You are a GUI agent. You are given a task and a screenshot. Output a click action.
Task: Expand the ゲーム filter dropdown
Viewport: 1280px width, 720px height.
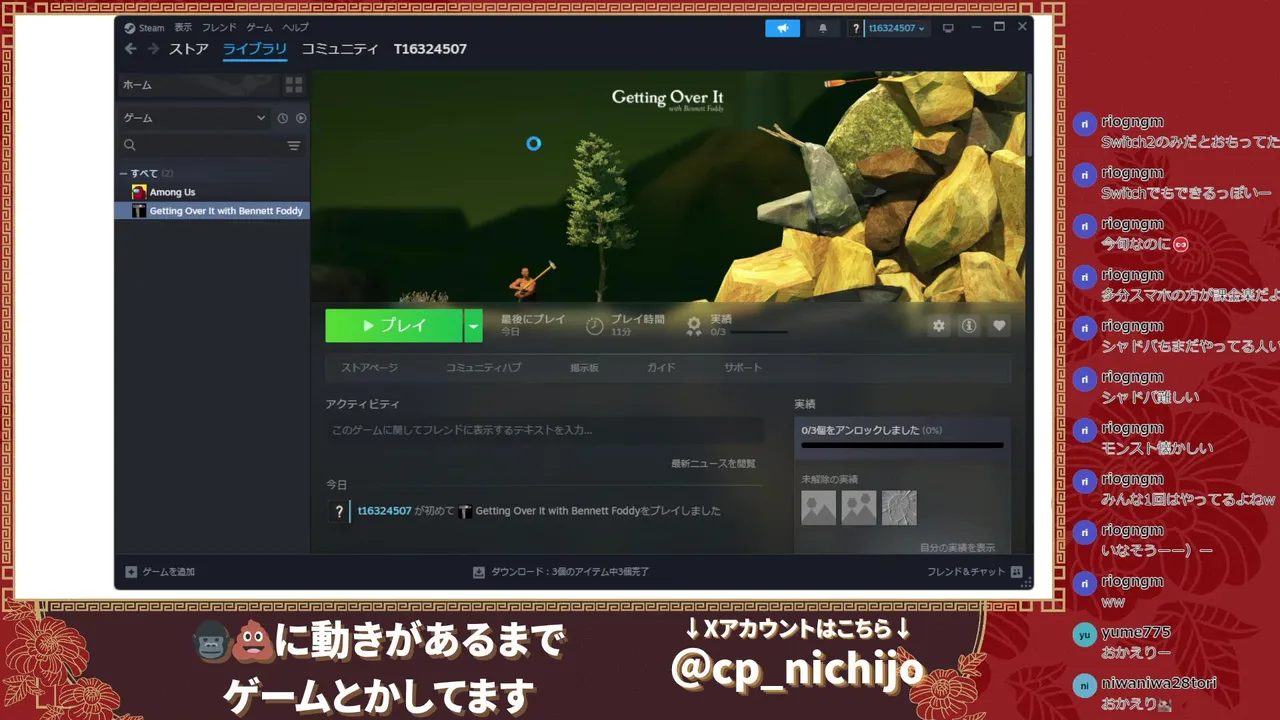[x=194, y=118]
